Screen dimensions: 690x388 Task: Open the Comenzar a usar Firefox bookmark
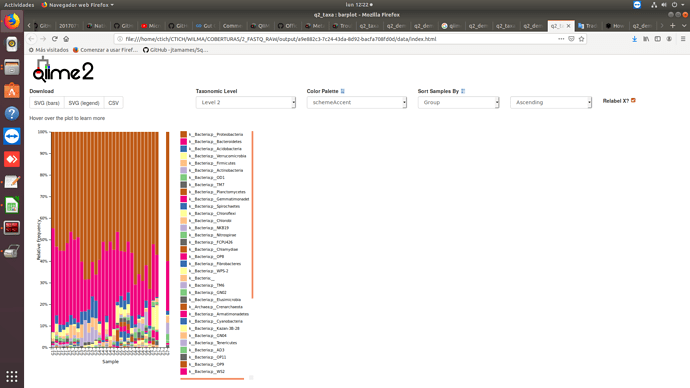[x=105, y=50]
